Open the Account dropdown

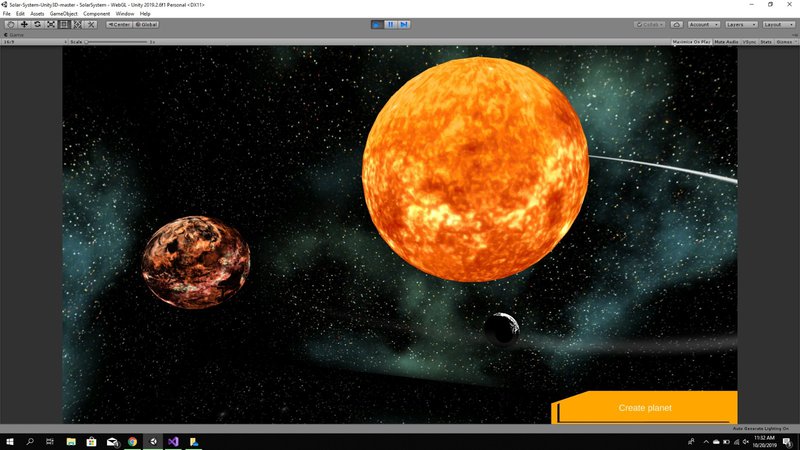701,24
